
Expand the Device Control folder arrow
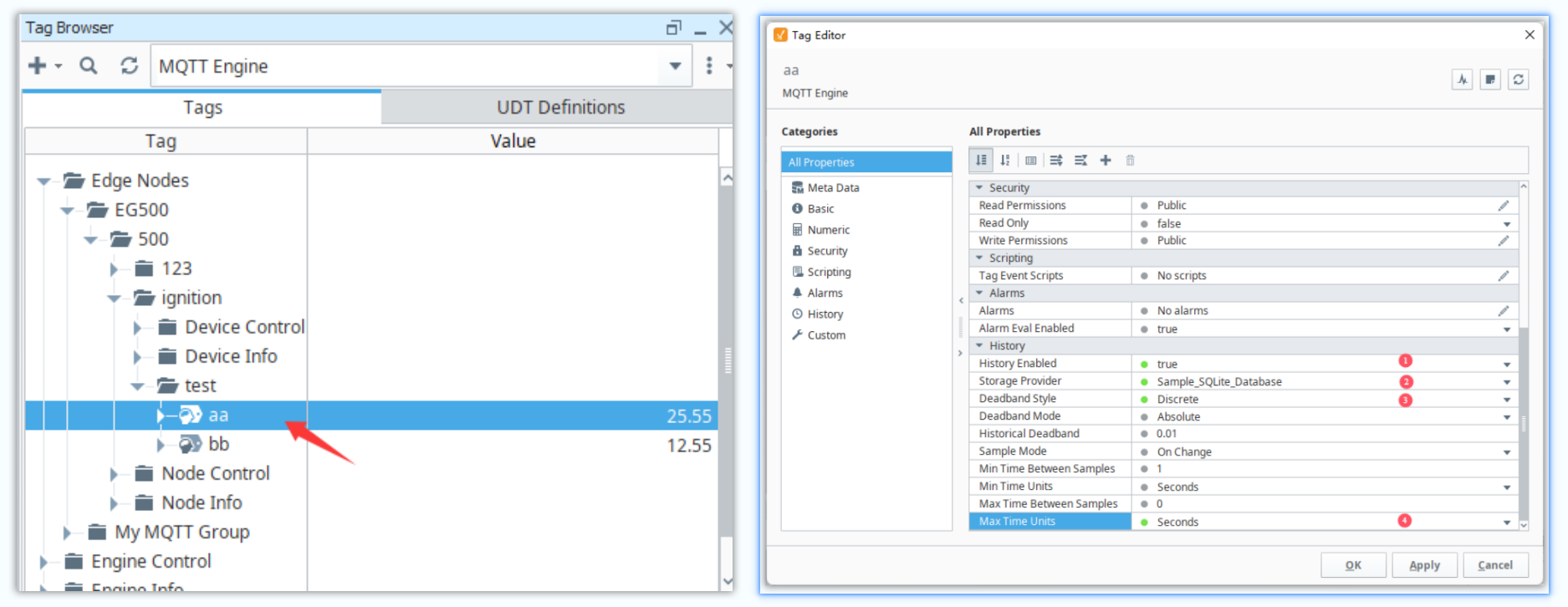click(138, 328)
